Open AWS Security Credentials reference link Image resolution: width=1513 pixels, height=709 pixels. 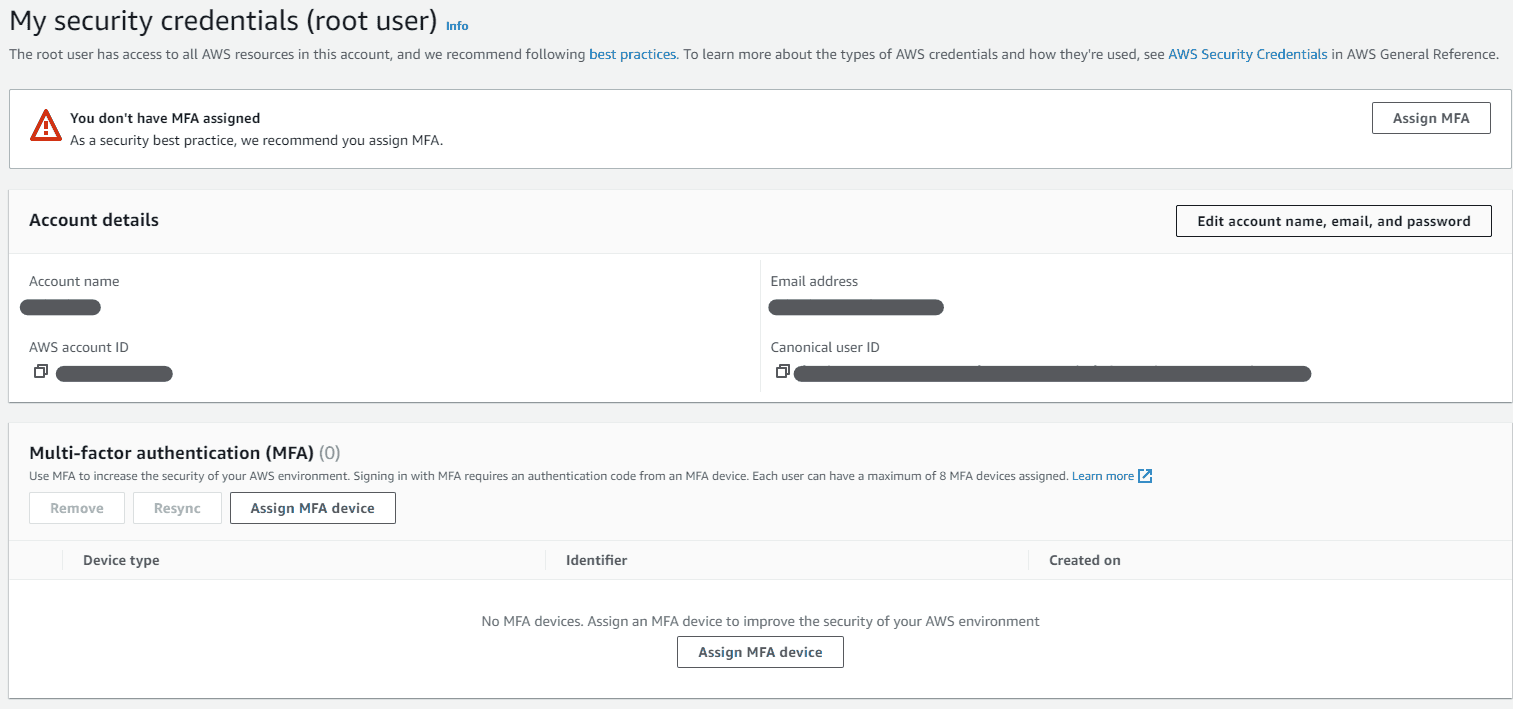[1247, 54]
